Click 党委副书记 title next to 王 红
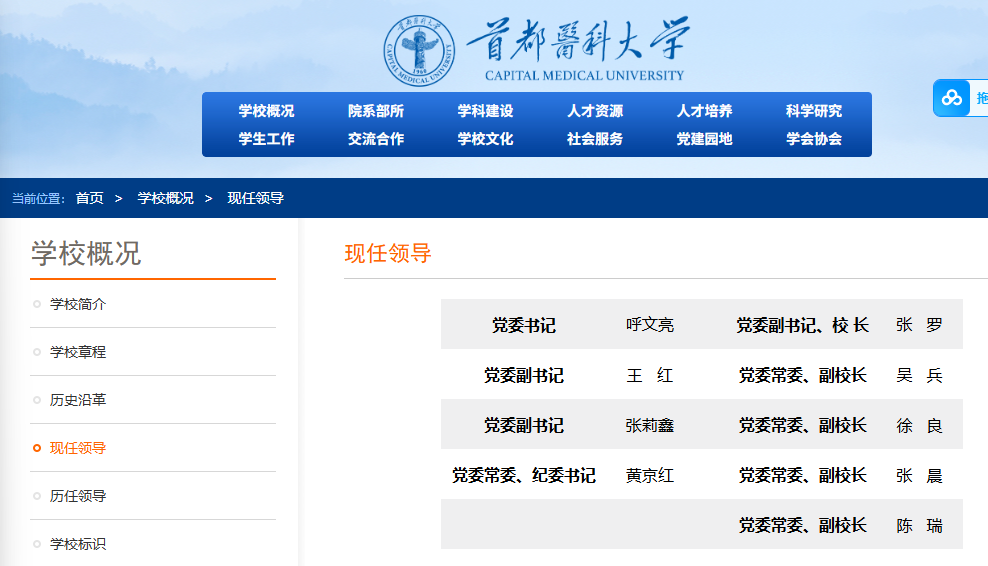This screenshot has height=566, width=988. (x=524, y=376)
